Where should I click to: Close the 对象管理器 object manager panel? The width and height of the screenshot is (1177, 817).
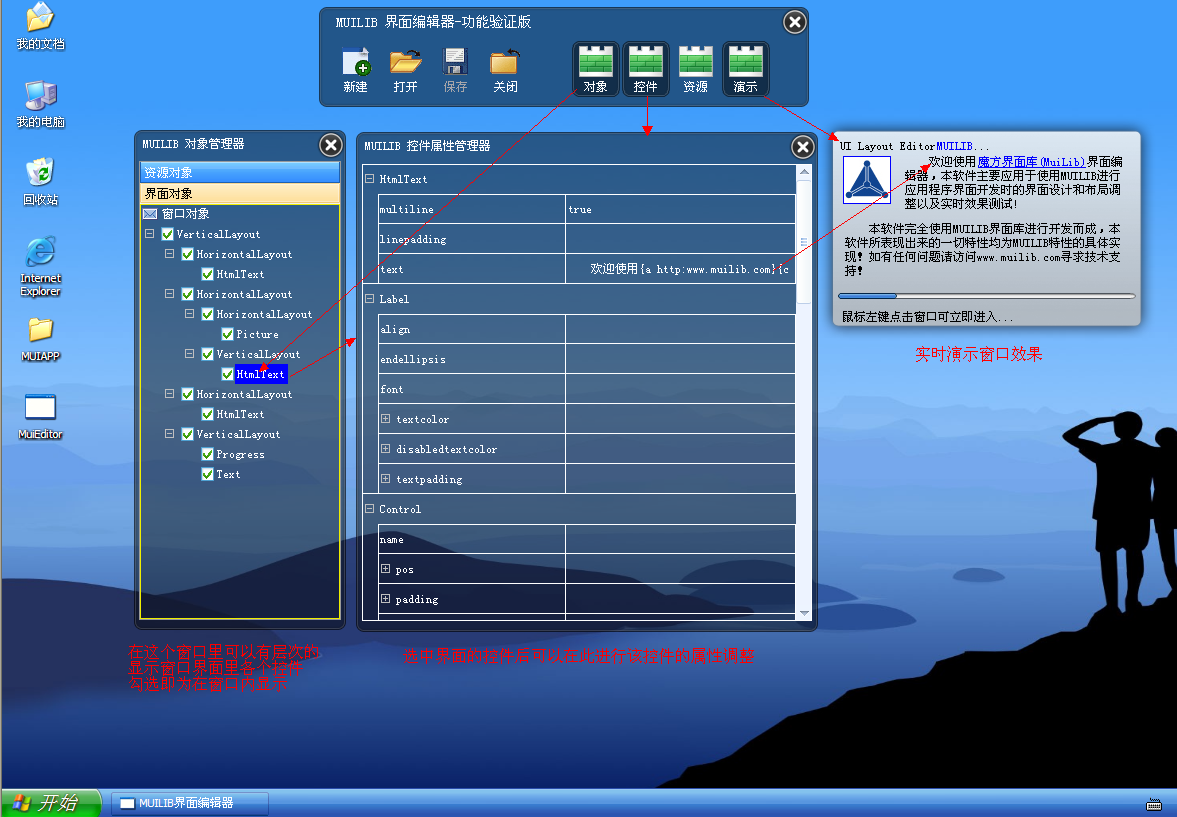[331, 145]
